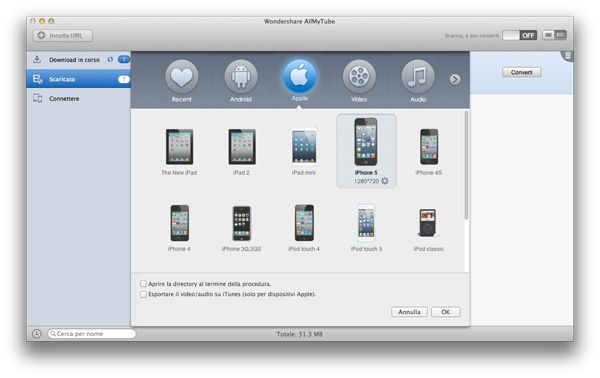
Task: Open Download in corso section
Action: tap(79, 60)
